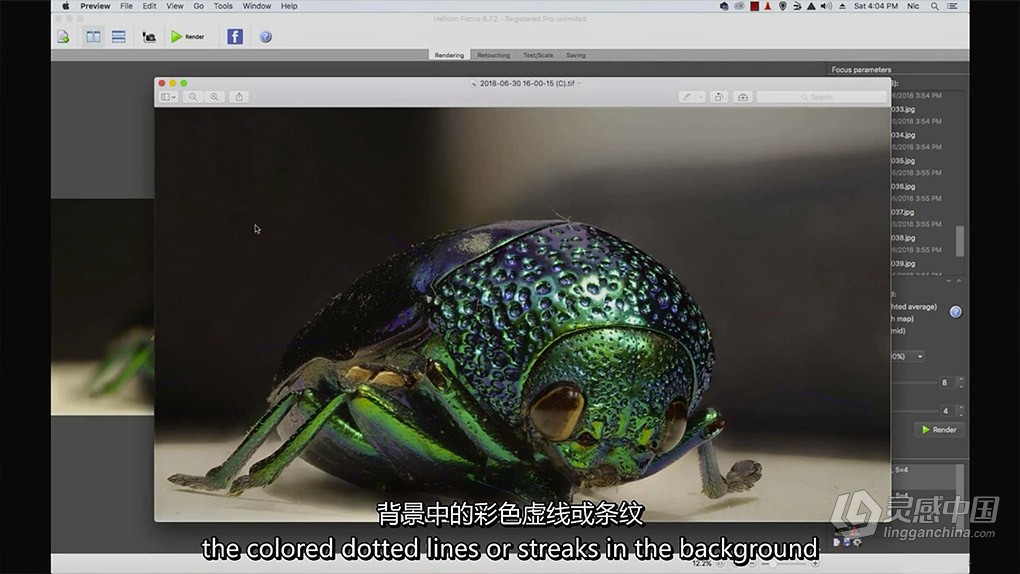This screenshot has height=574, width=1020.
Task: Select the side-by-side view layout icon
Action: pyautogui.click(x=93, y=37)
